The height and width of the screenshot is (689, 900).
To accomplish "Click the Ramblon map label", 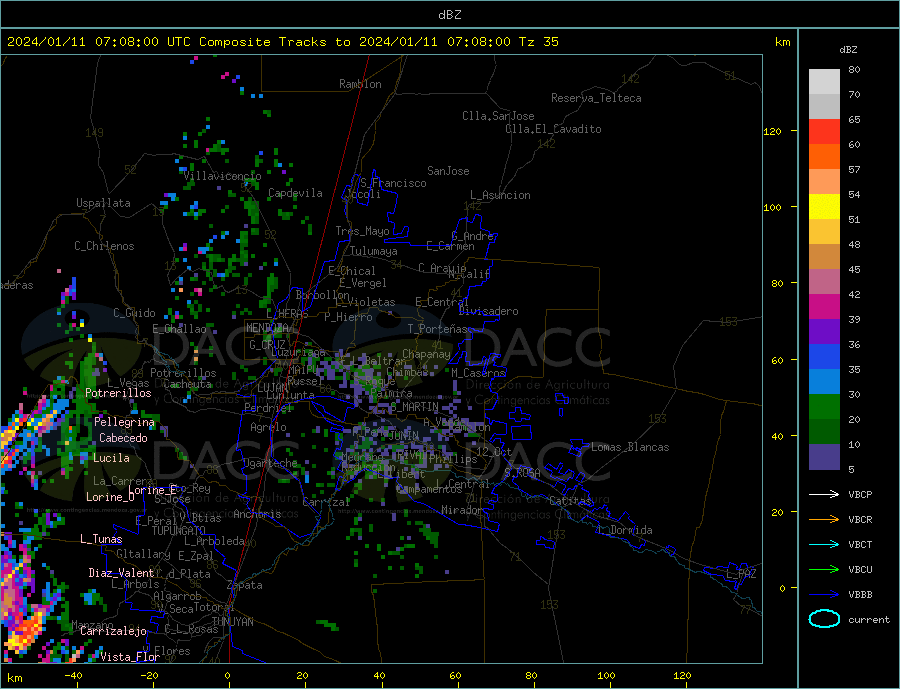I will click(x=360, y=84).
